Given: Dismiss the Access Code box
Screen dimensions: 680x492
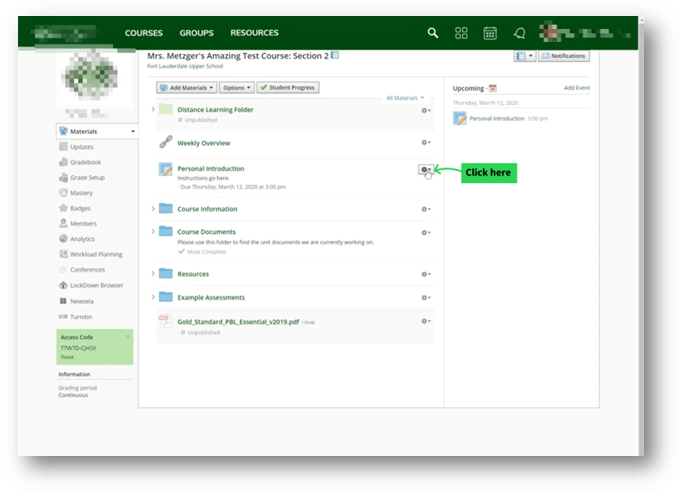Looking at the screenshot, I should [128, 336].
